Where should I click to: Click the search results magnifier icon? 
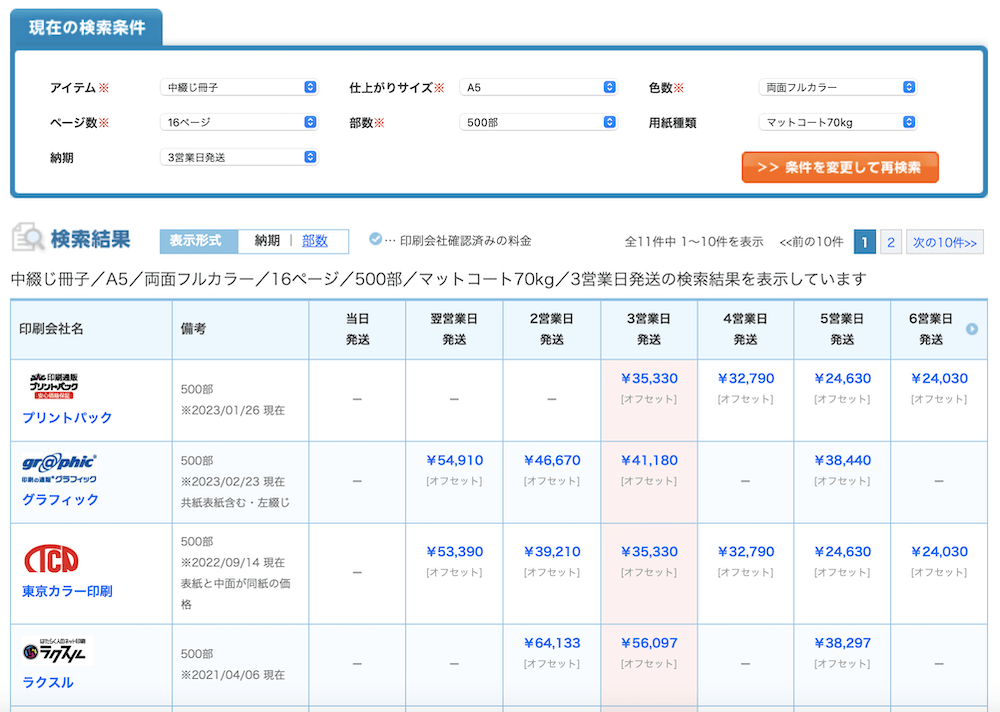(x=27, y=238)
